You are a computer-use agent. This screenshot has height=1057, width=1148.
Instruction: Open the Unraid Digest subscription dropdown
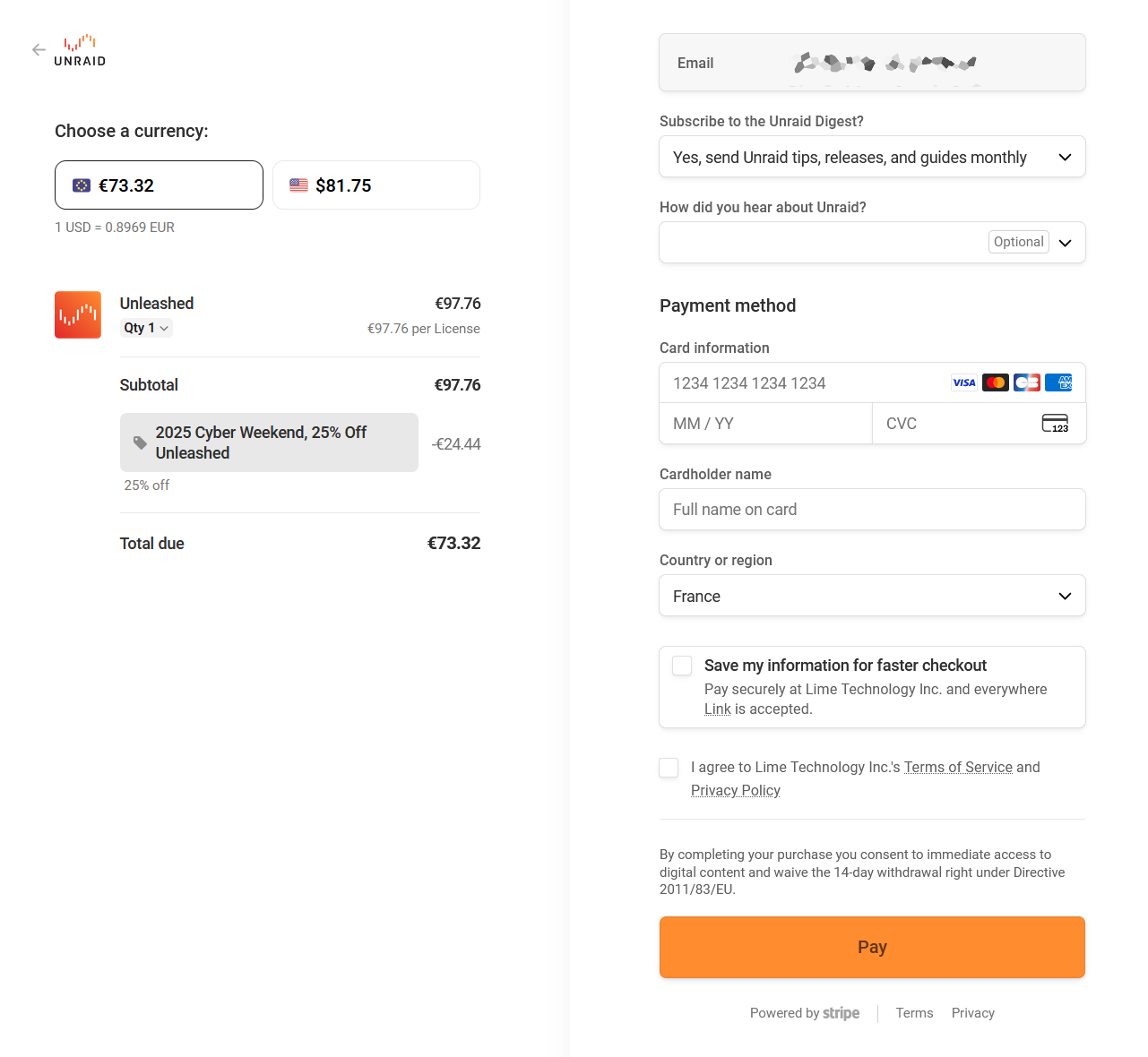(872, 157)
